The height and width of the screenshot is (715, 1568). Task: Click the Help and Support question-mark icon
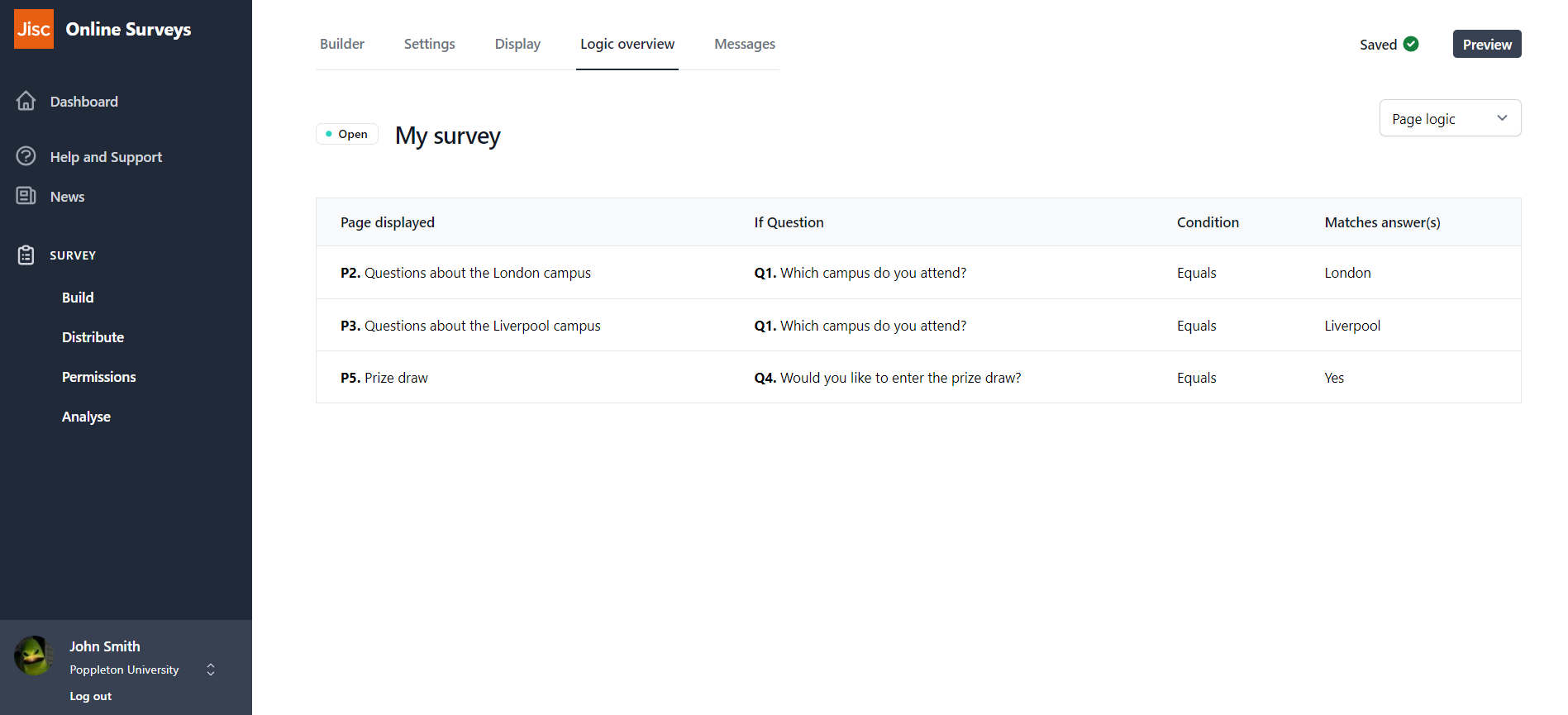point(26,156)
